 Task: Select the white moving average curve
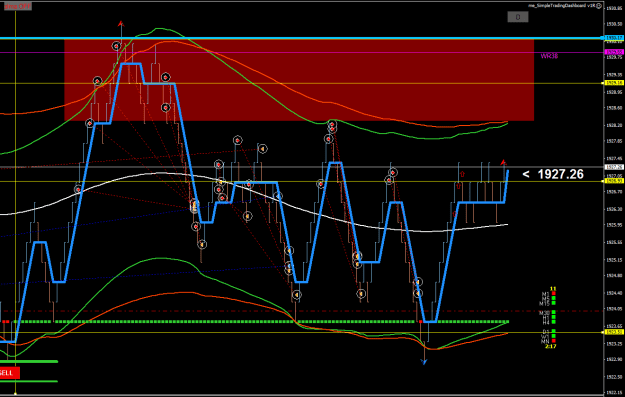click(254, 192)
